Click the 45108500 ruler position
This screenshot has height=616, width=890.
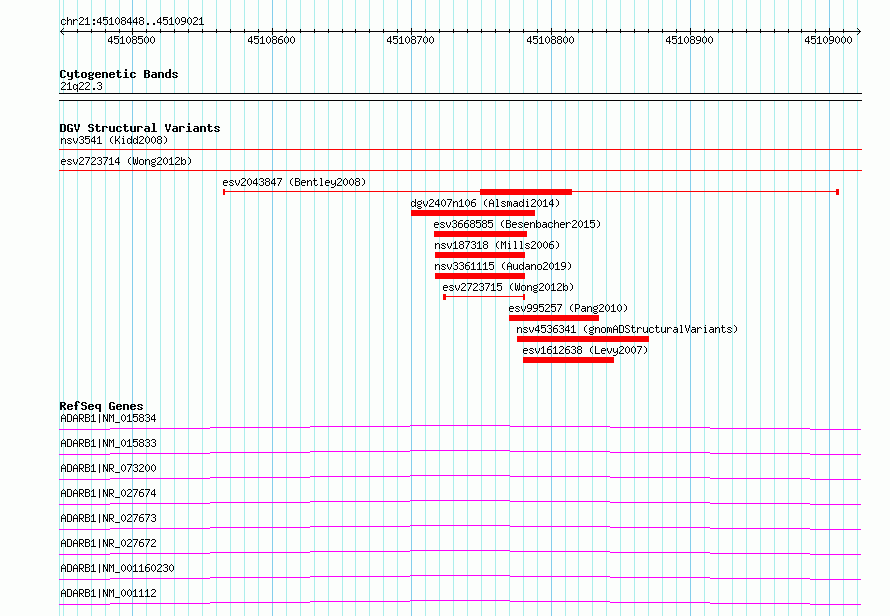(131, 40)
